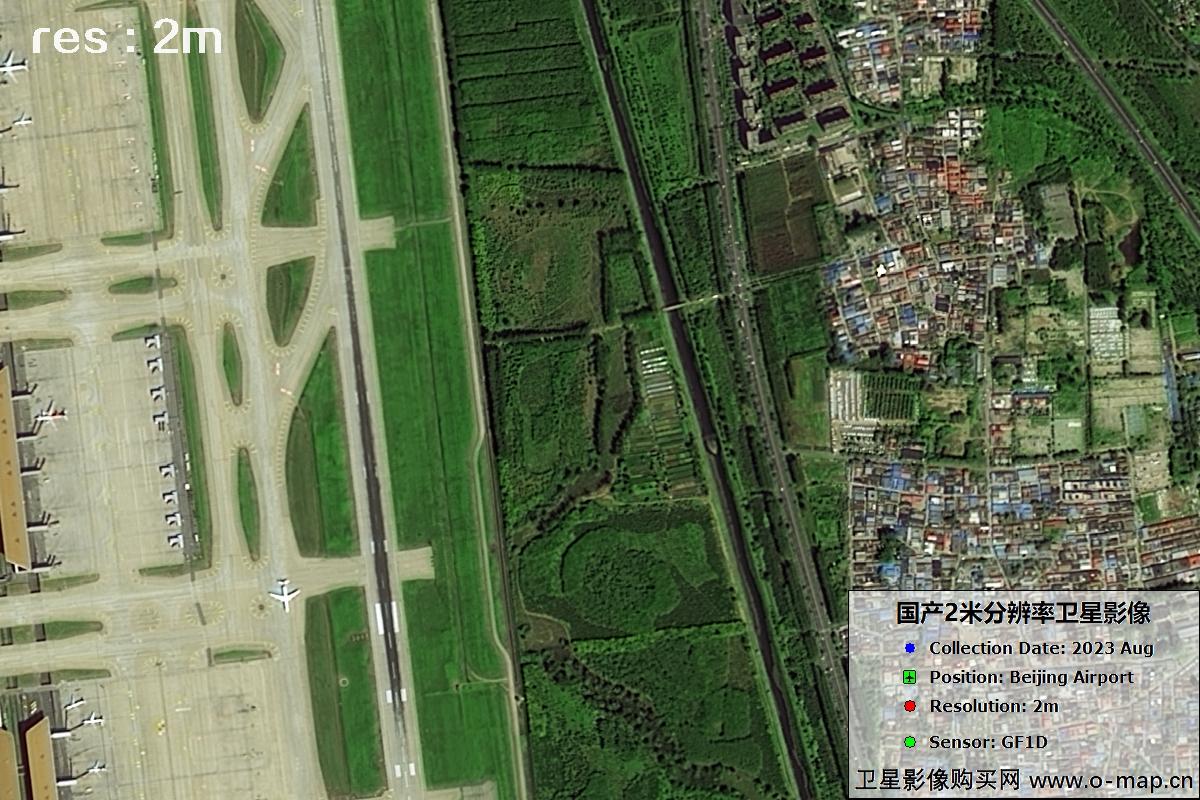Click the green dot beside Sensor
The width and height of the screenshot is (1200, 800).
pyautogui.click(x=909, y=742)
